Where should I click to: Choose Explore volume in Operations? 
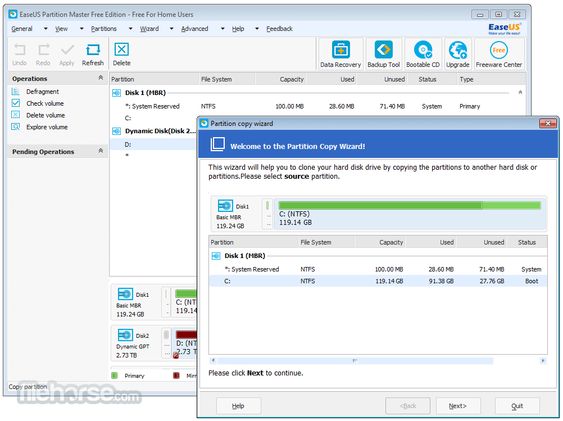click(47, 127)
